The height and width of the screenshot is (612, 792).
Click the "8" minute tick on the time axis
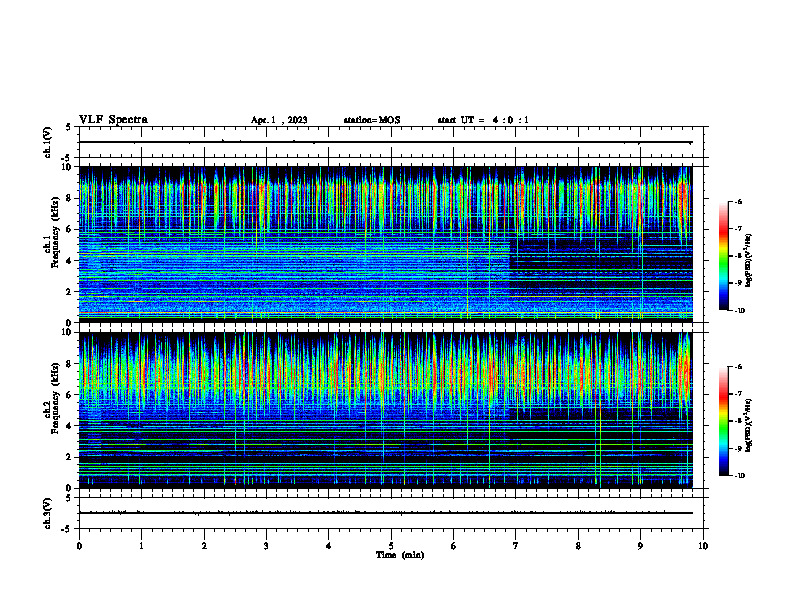pyautogui.click(x=578, y=546)
